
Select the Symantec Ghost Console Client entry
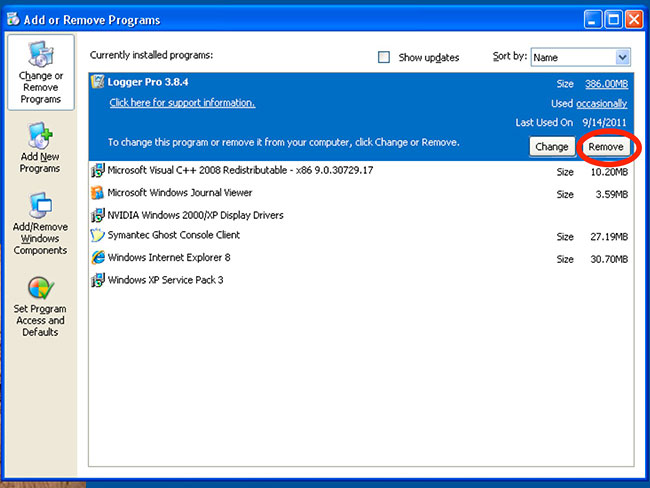pyautogui.click(x=361, y=235)
